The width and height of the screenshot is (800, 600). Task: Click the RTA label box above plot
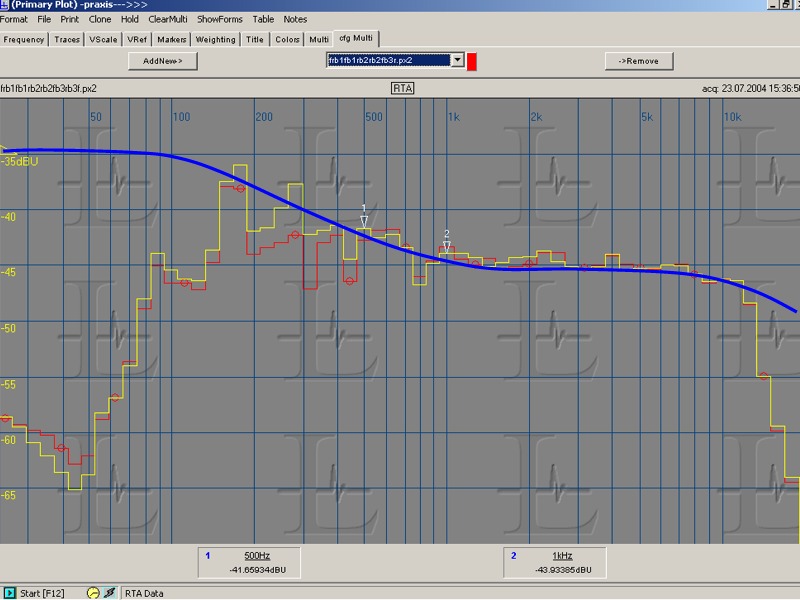403,88
